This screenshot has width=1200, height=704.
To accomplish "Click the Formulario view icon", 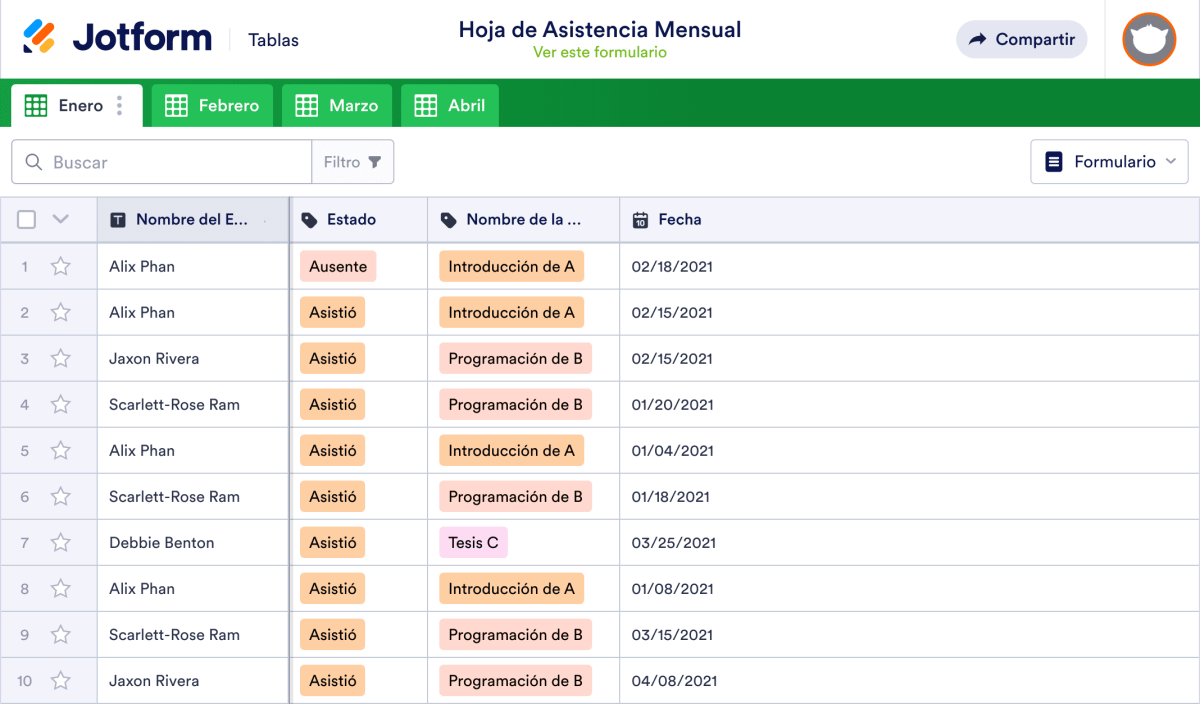I will [x=1055, y=161].
